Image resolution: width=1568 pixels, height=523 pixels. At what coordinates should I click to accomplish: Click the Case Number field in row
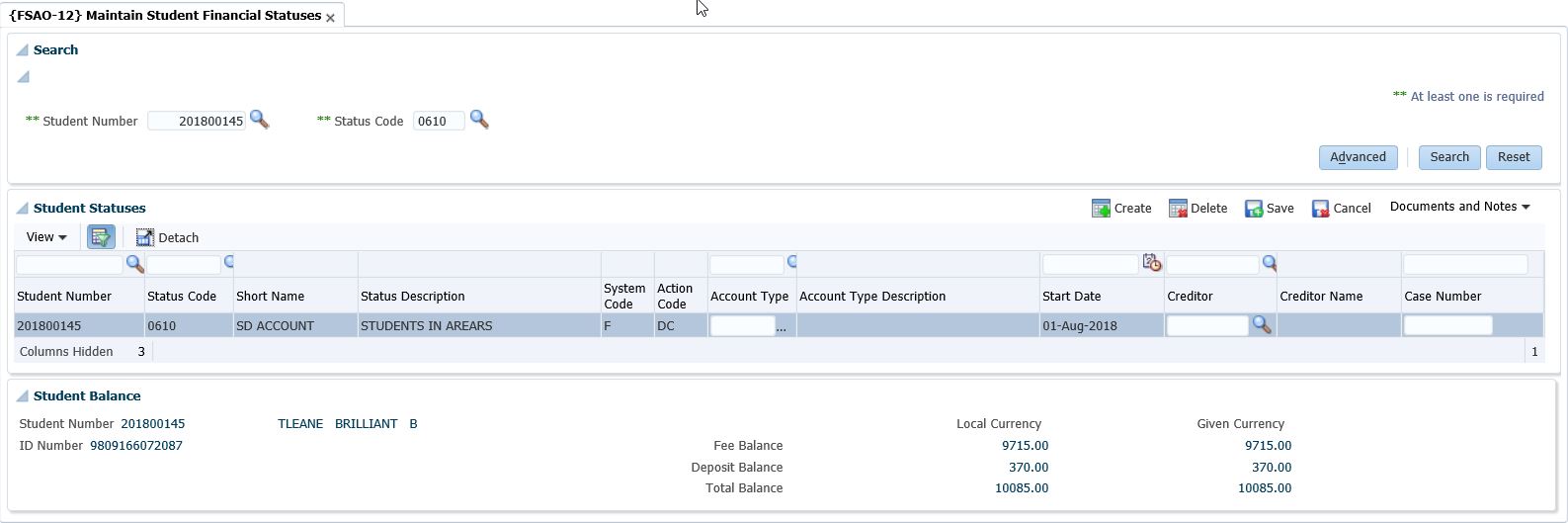pos(1447,325)
